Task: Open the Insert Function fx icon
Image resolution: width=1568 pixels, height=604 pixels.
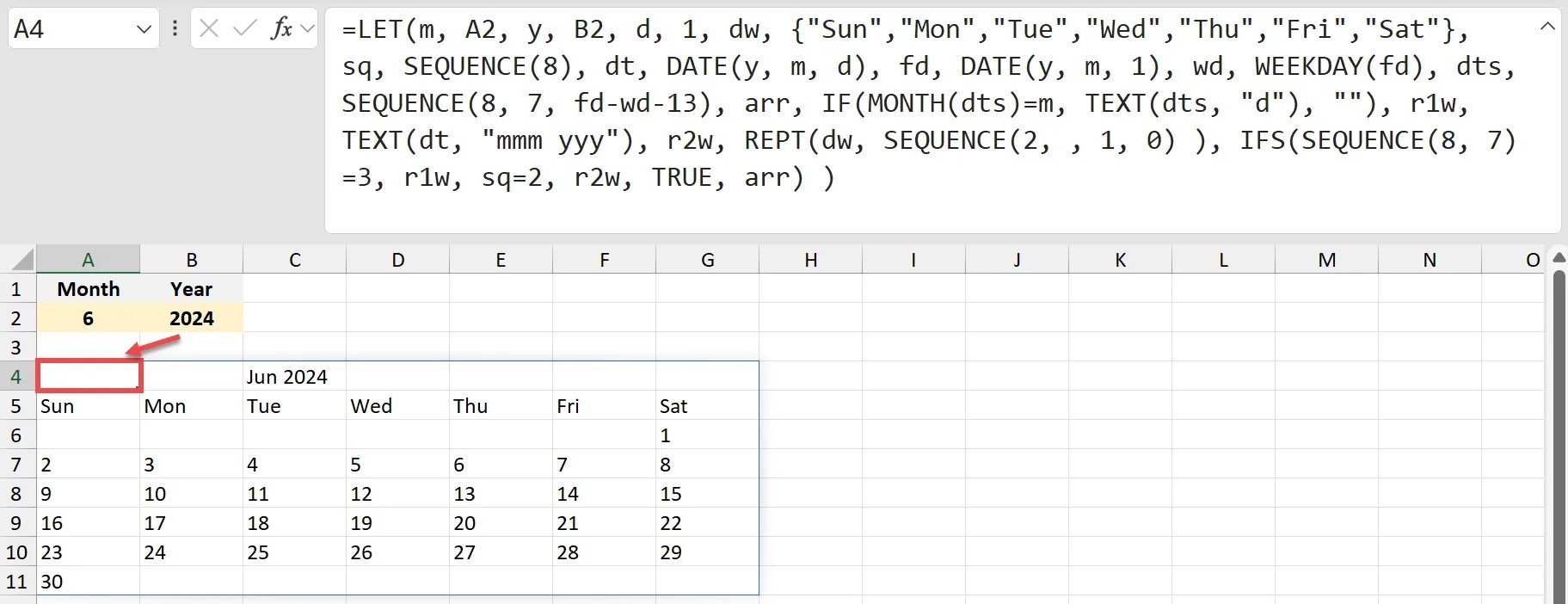Action: tap(281, 29)
